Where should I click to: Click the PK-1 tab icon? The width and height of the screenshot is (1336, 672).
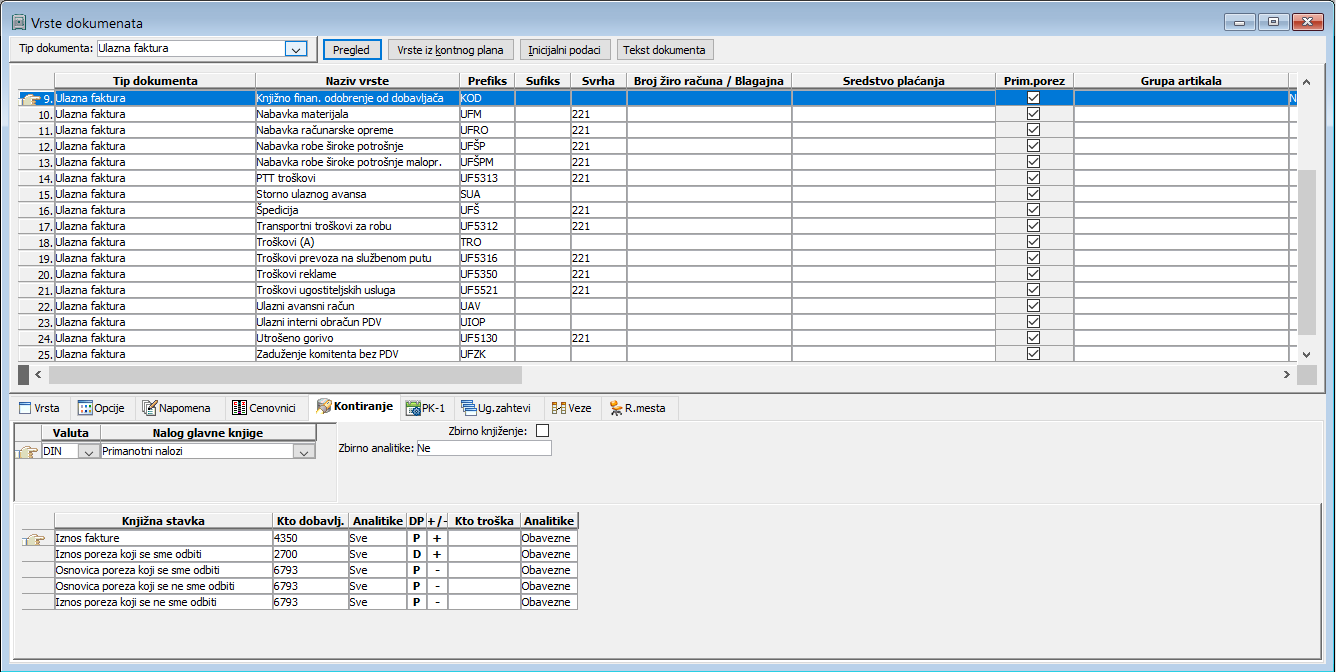tap(411, 408)
